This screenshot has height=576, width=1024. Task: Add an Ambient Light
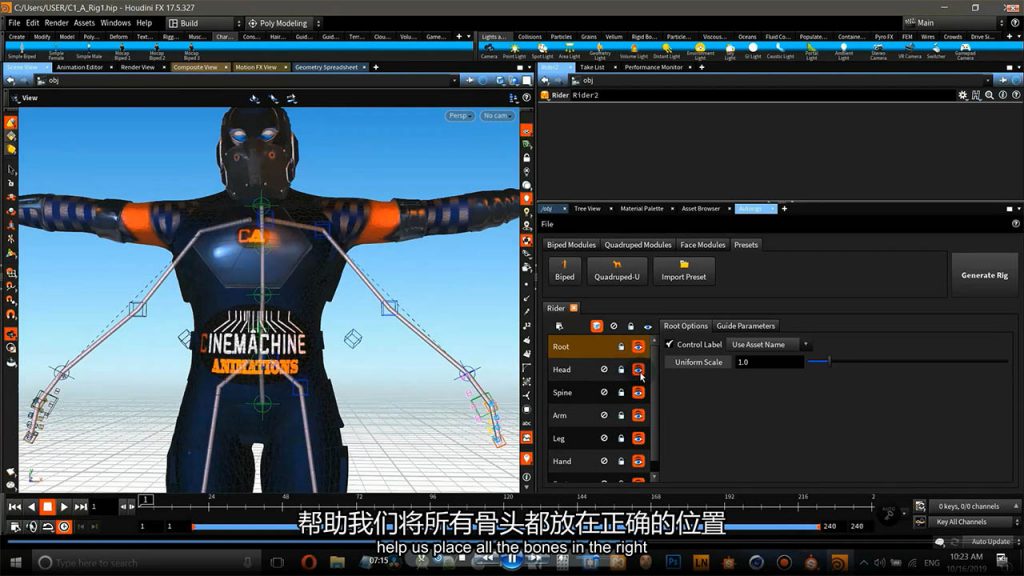[844, 52]
